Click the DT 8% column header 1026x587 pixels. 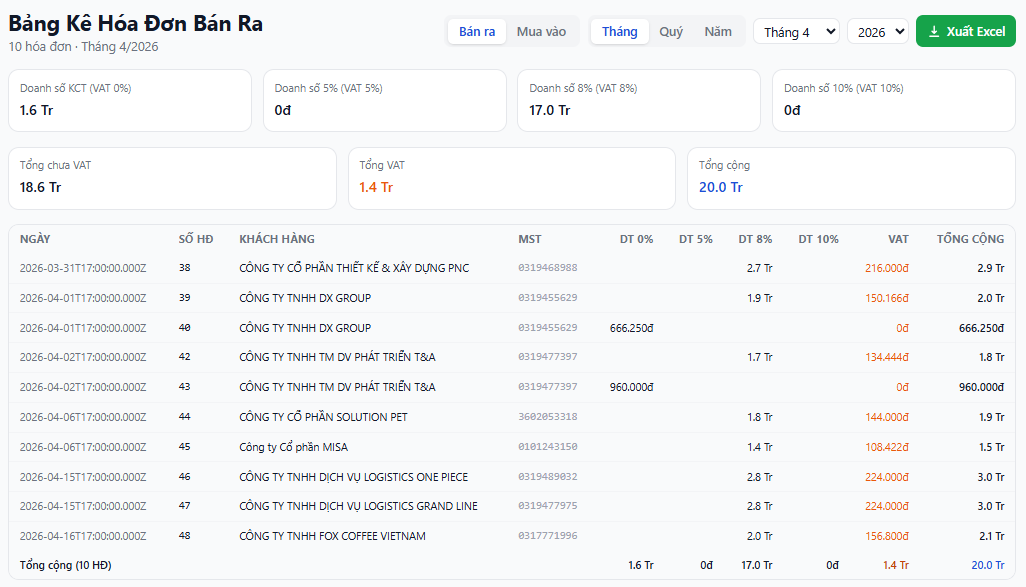click(x=755, y=239)
